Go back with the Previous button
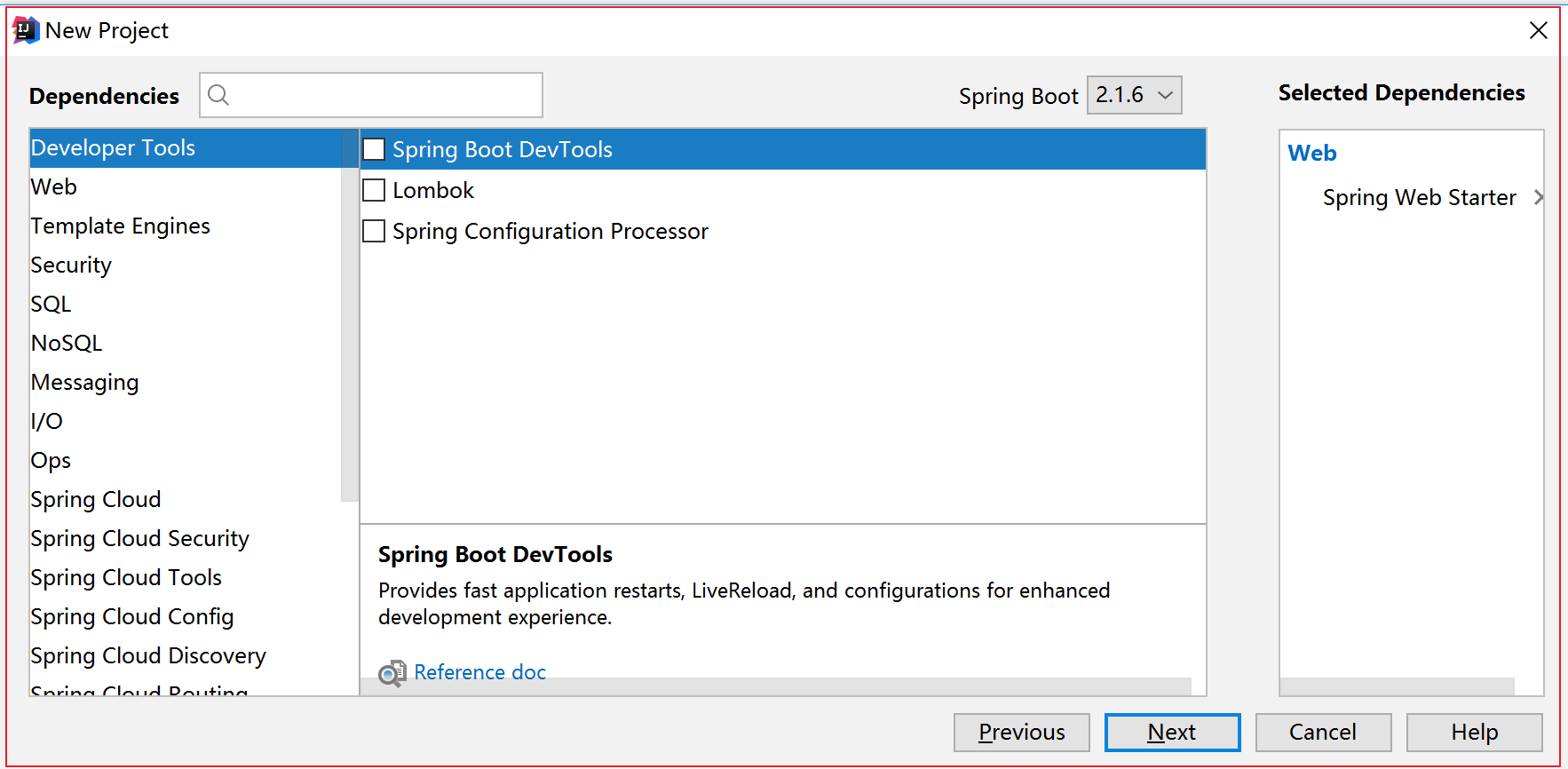Image resolution: width=1568 pixels, height=769 pixels. click(x=1022, y=733)
